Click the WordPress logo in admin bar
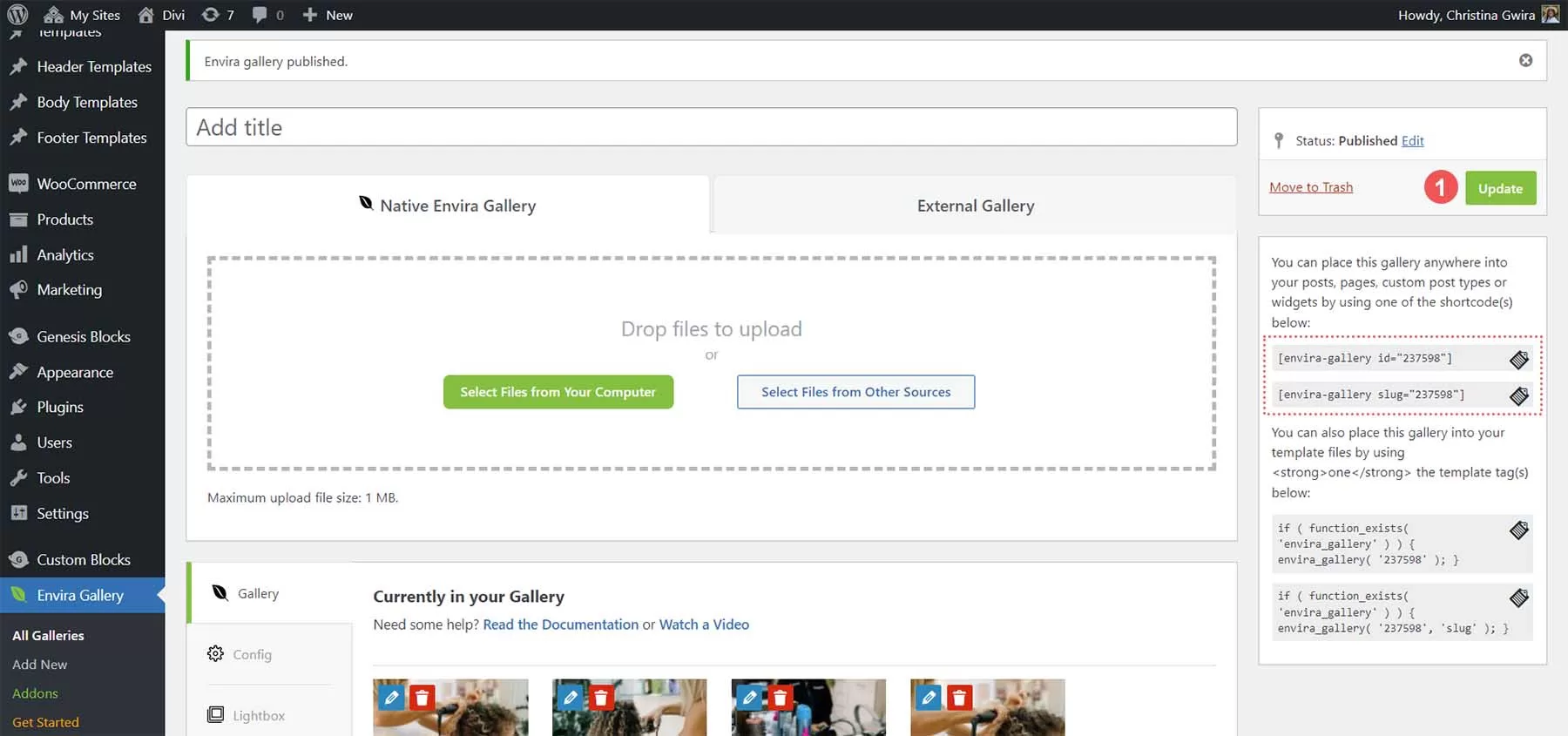Viewport: 1568px width, 736px height. [x=17, y=15]
